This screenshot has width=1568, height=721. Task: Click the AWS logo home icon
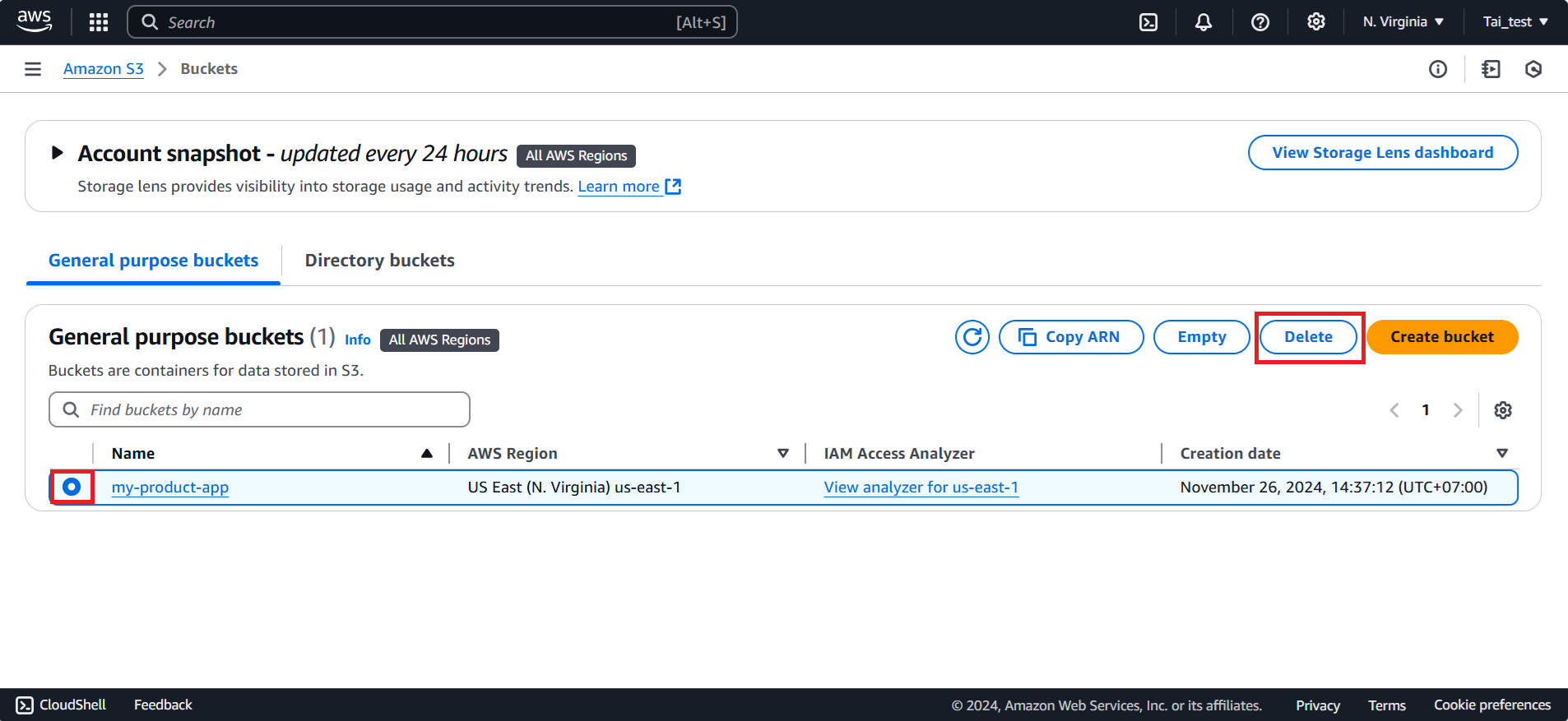click(x=35, y=21)
